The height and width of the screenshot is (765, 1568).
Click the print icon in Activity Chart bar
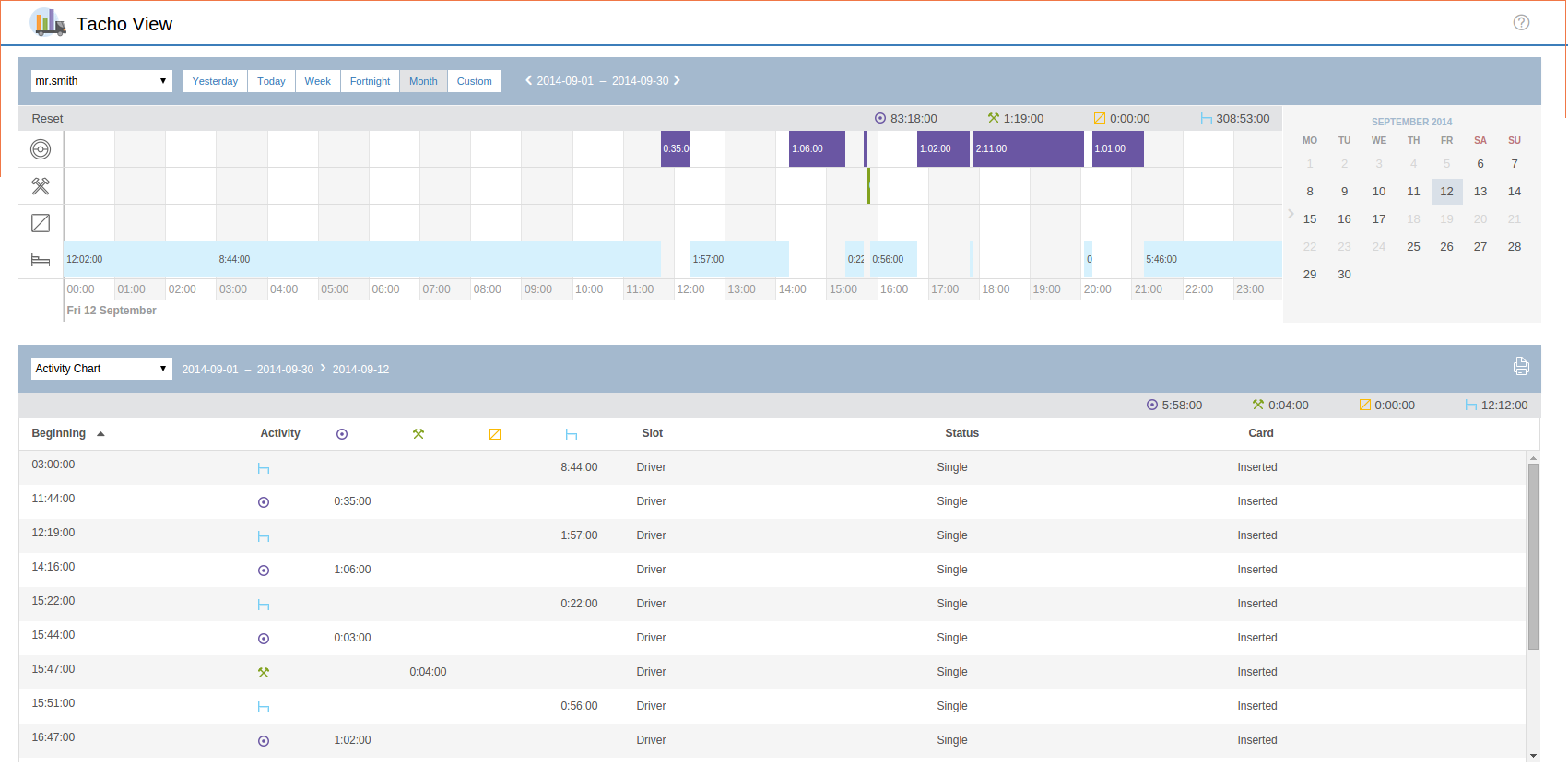coord(1521,367)
